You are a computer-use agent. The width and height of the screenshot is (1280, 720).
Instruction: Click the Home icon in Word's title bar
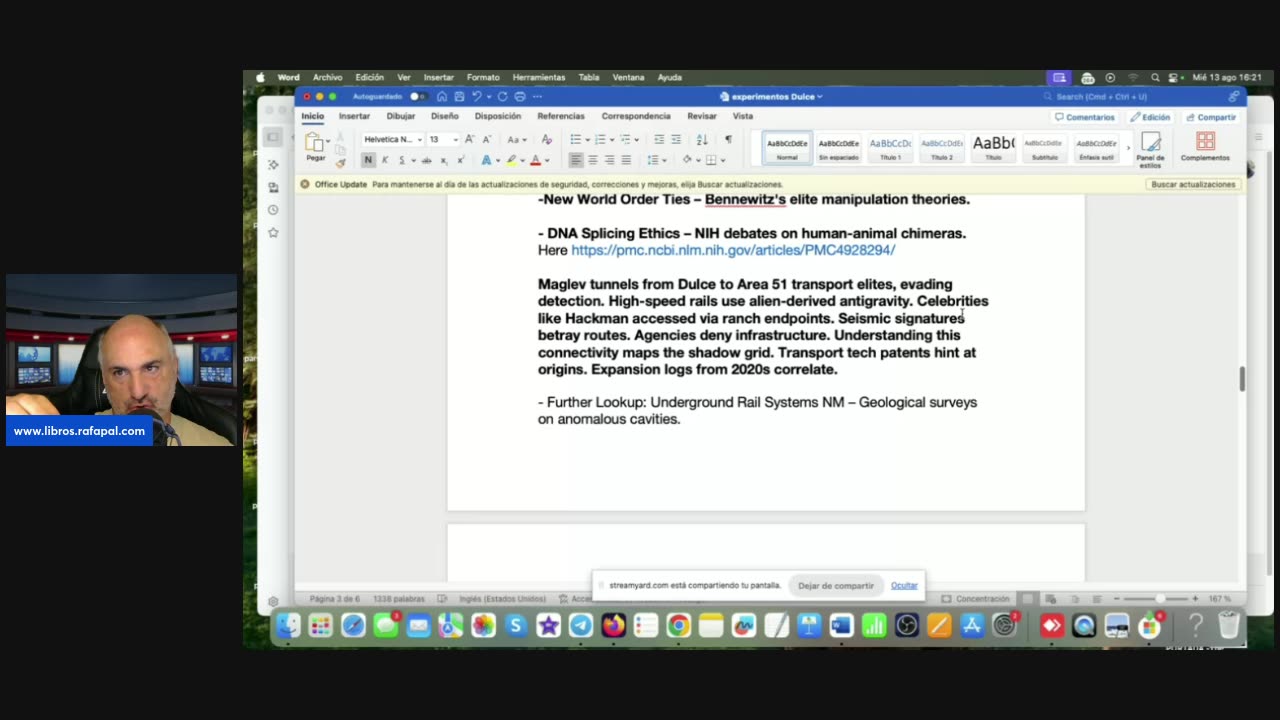click(x=442, y=97)
